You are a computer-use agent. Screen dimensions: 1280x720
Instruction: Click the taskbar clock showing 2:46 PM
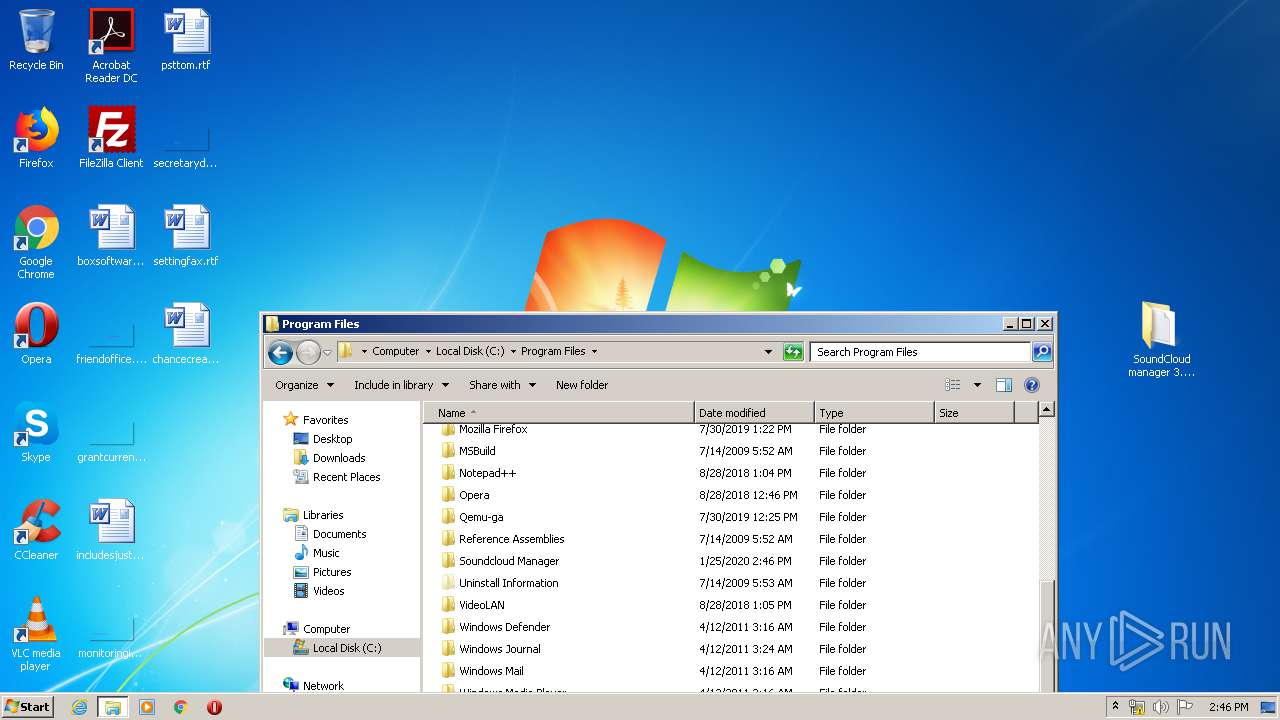pyautogui.click(x=1228, y=707)
